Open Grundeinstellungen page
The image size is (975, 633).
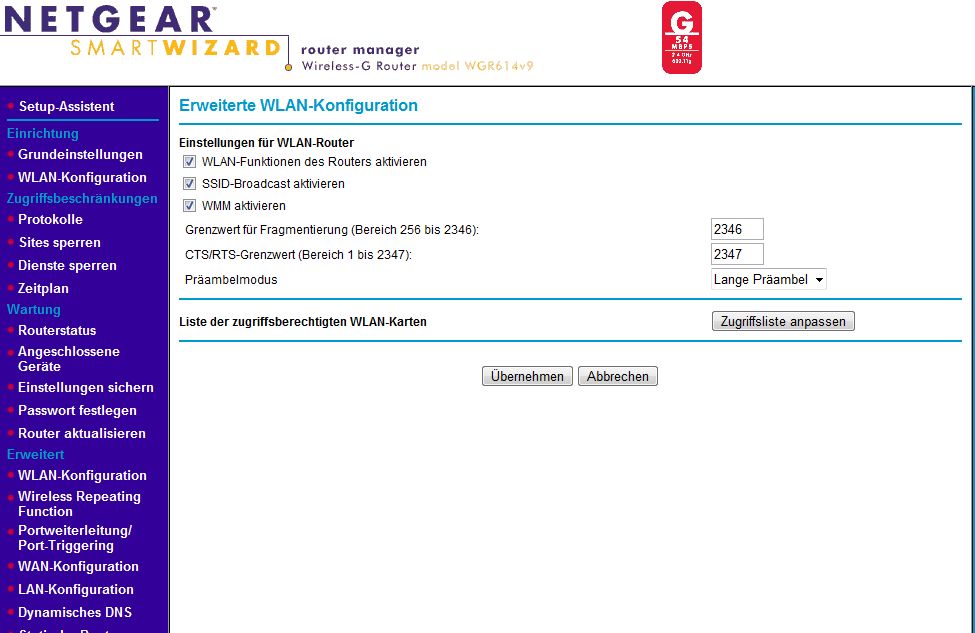80,154
